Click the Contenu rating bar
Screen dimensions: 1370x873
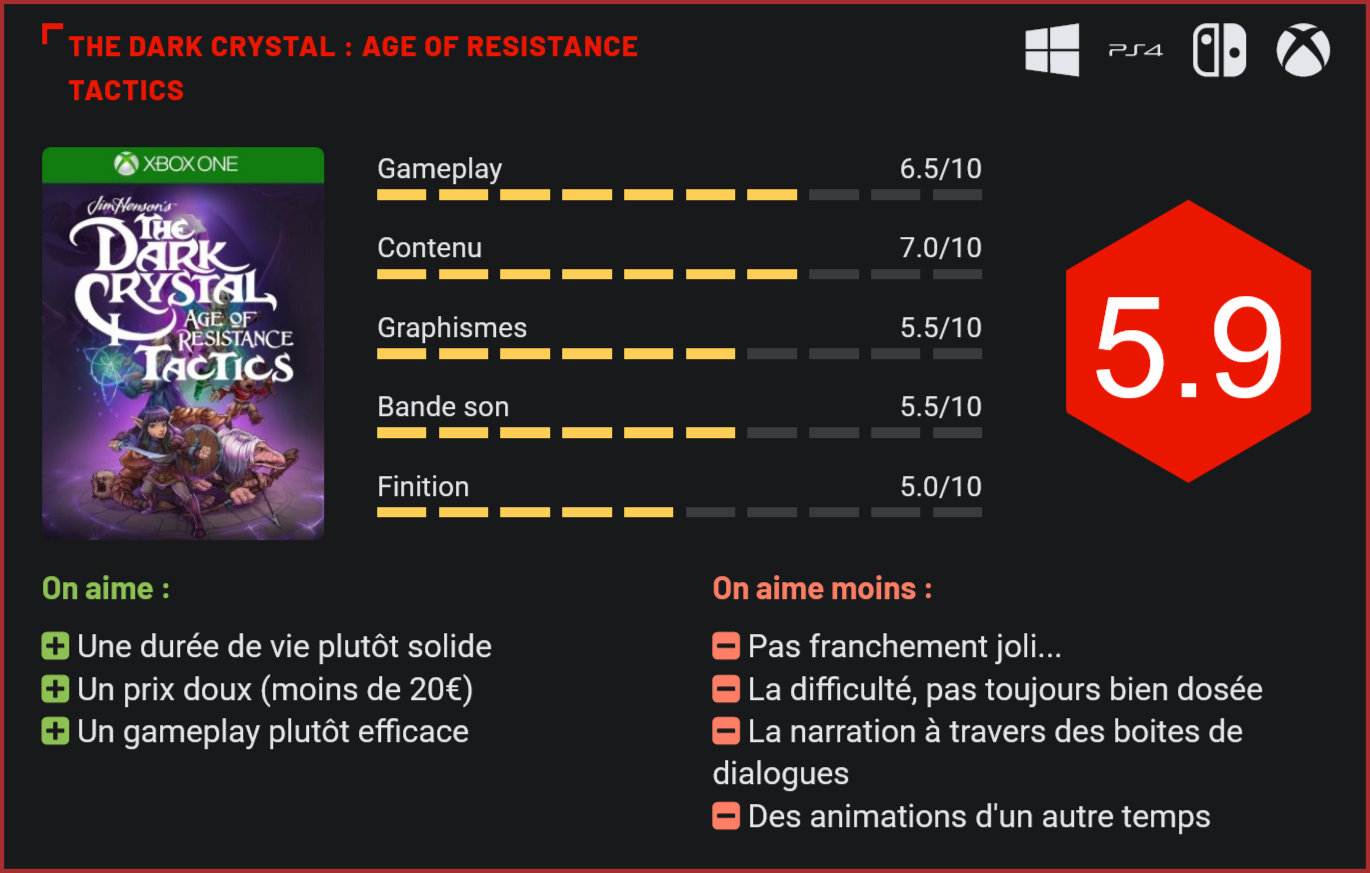coord(679,274)
